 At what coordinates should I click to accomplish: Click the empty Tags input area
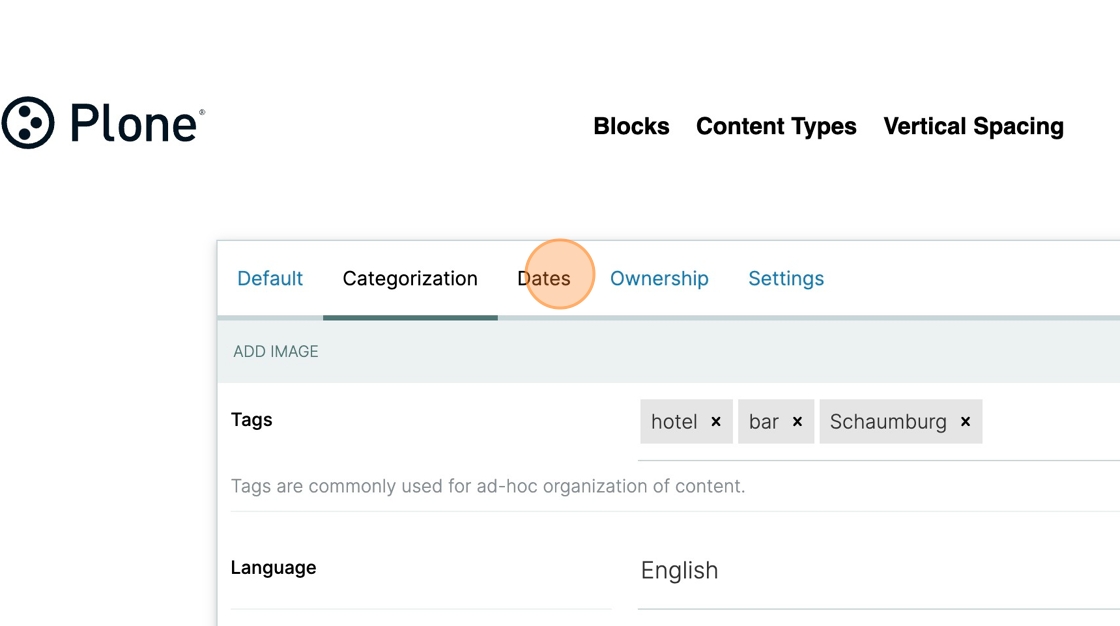coord(1050,422)
